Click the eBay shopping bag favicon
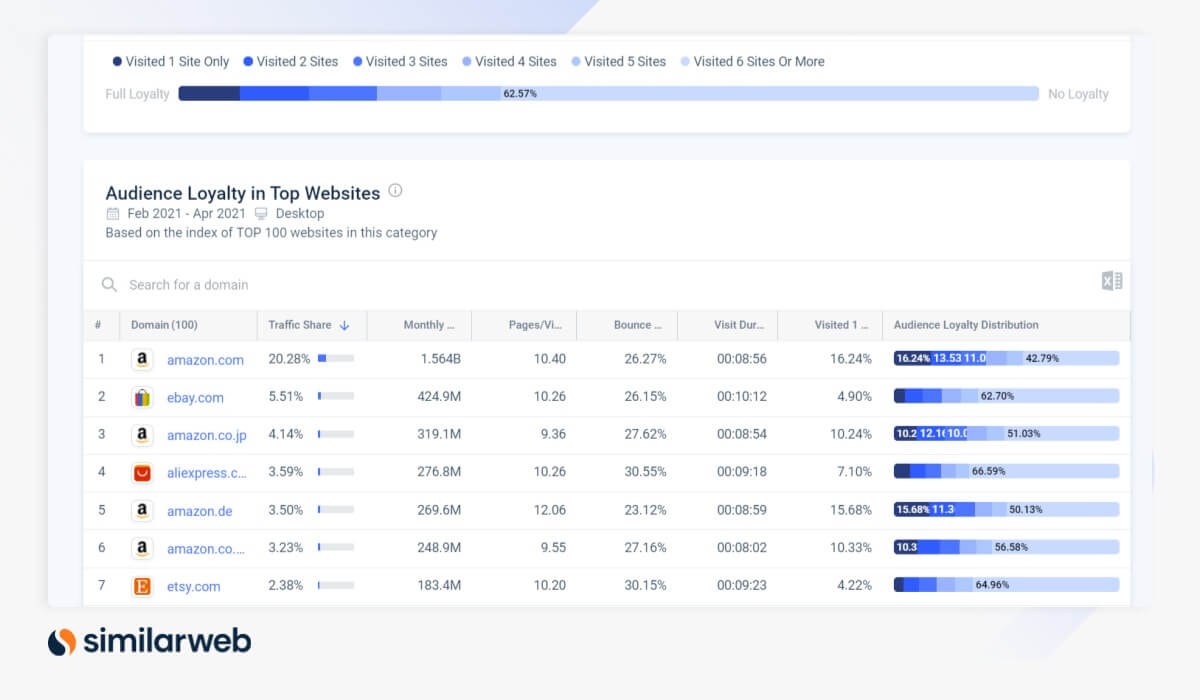 pos(142,397)
